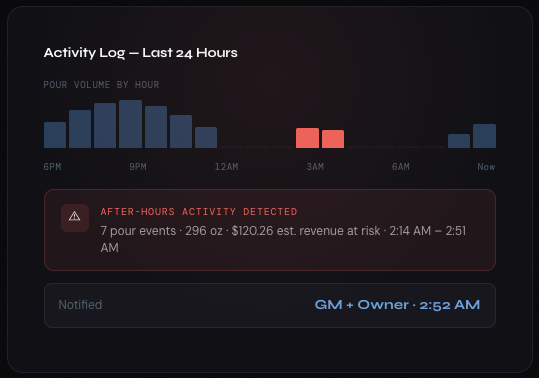The image size is (539, 378).
Task: Click the warning triangle alert icon
Action: tap(75, 218)
